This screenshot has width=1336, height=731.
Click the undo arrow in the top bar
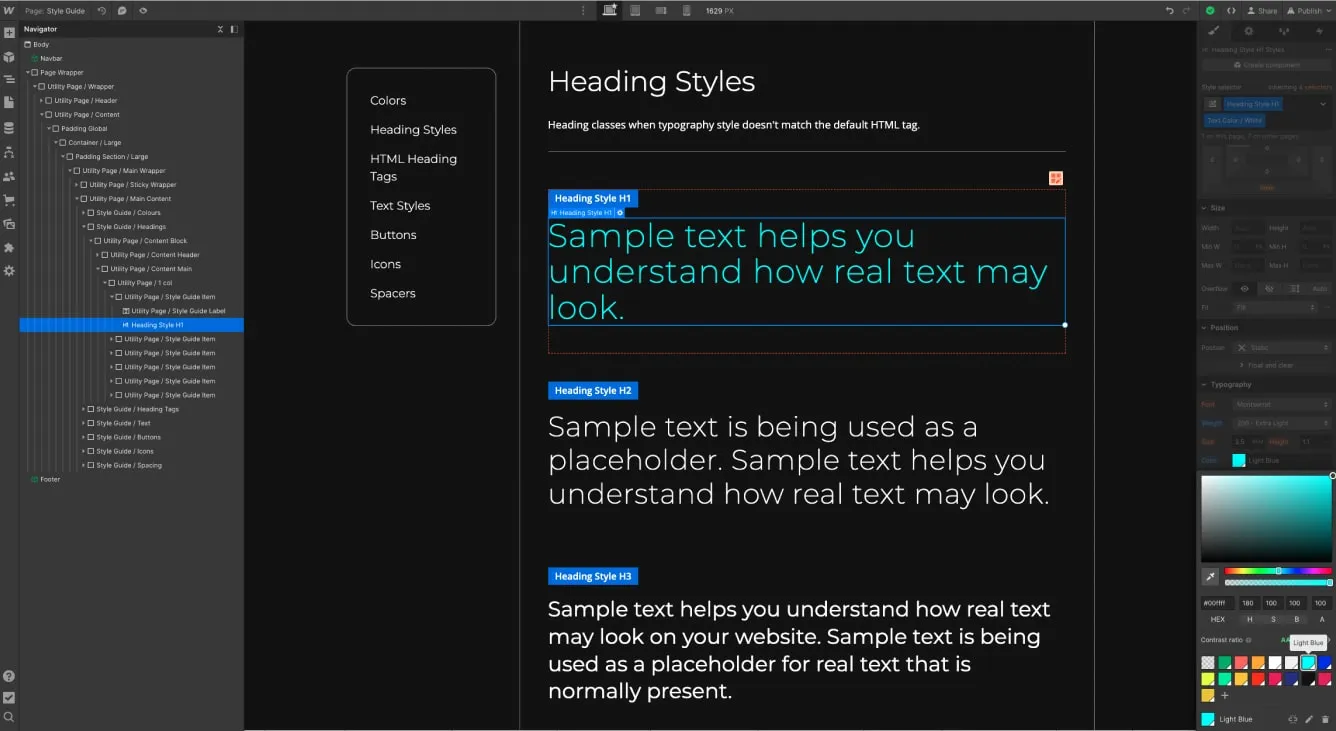[1169, 10]
